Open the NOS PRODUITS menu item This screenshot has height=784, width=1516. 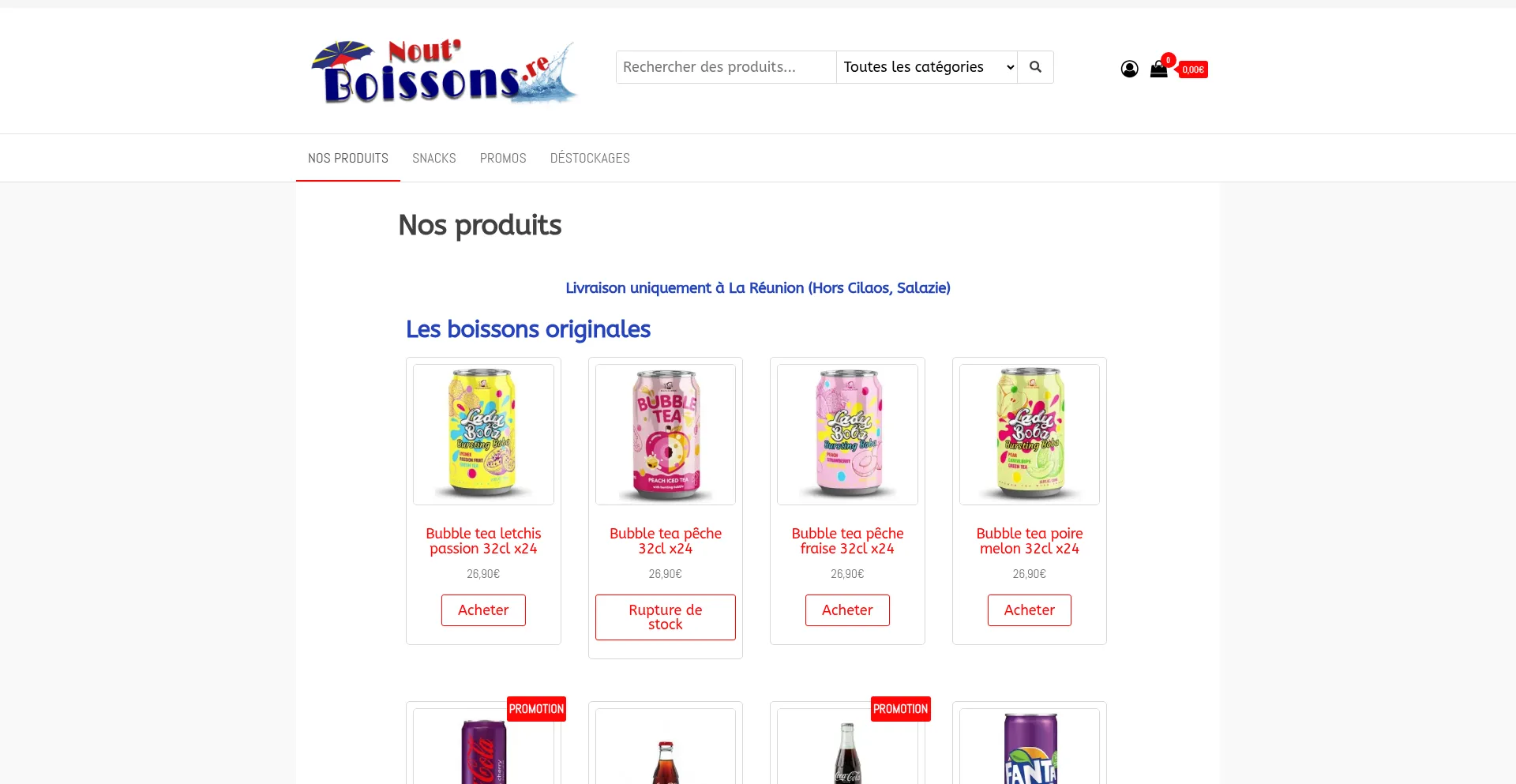click(x=348, y=158)
